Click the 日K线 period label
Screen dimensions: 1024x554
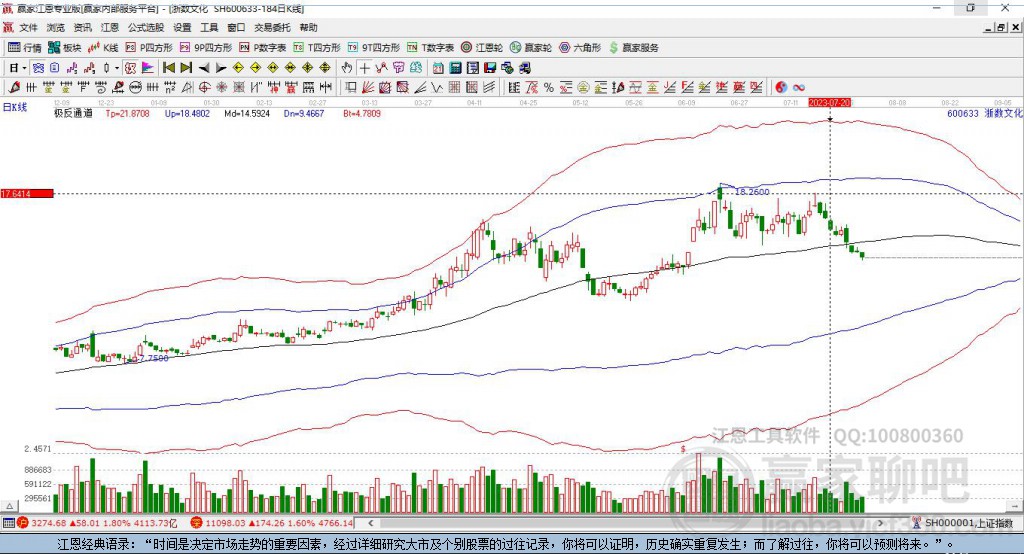point(15,107)
